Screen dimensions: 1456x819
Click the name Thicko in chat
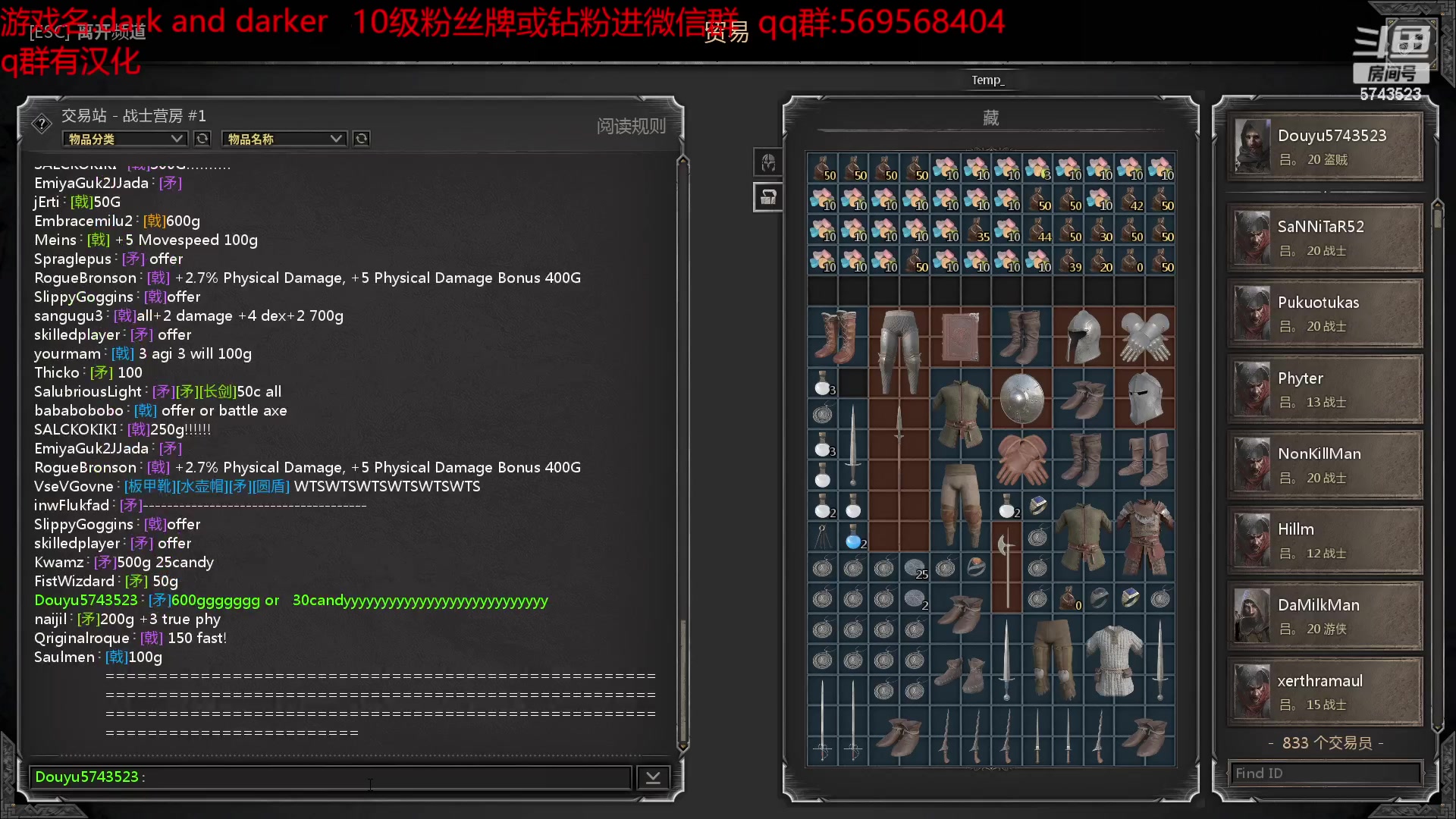click(x=57, y=373)
